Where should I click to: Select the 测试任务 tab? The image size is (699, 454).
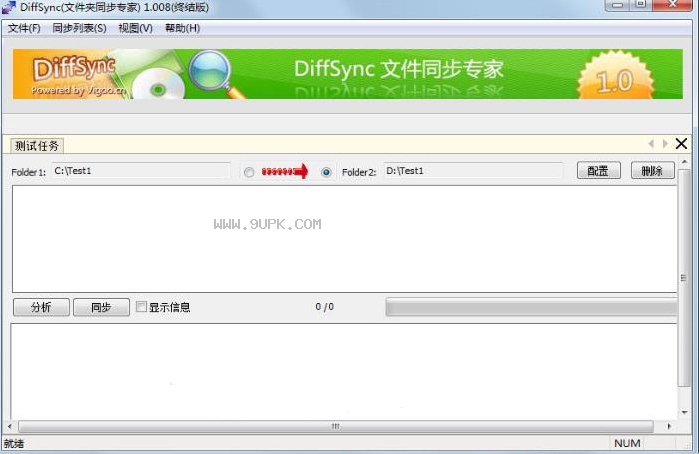pos(37,146)
